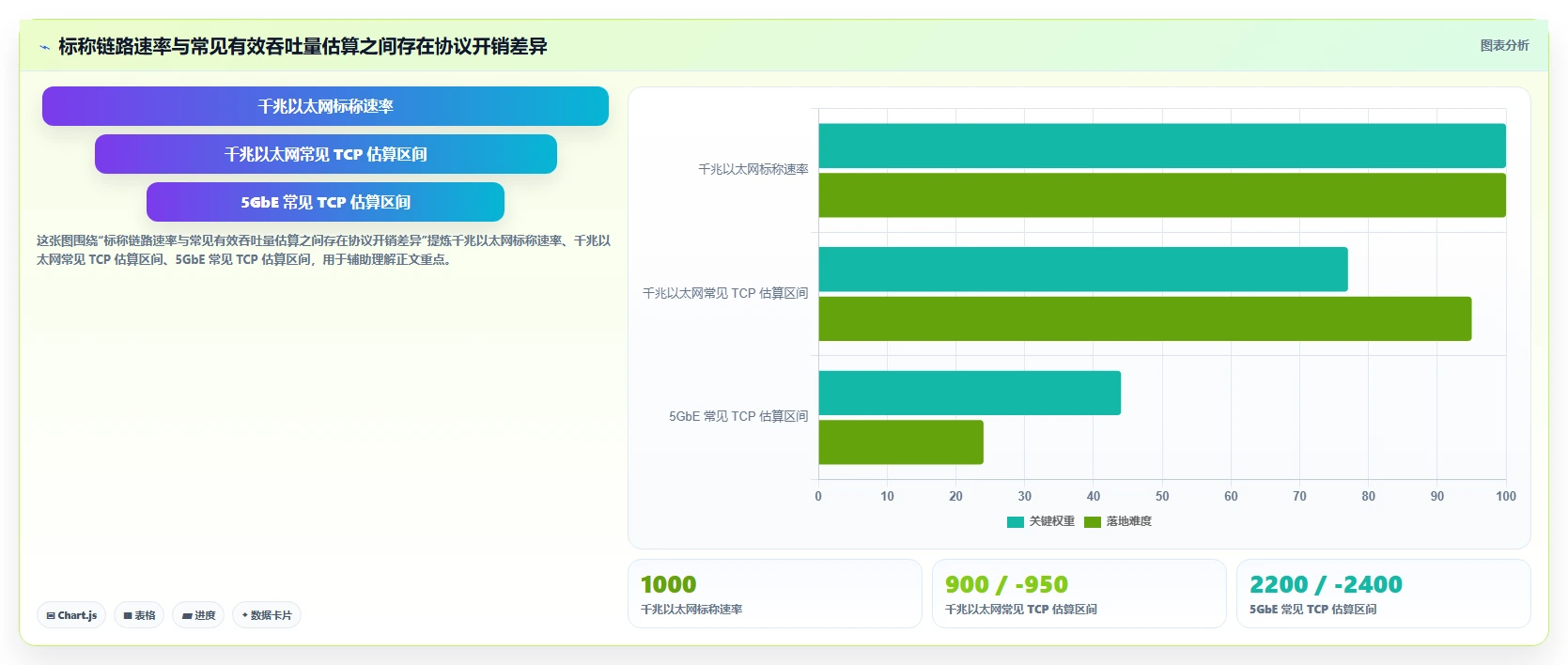Click the Chart.js tag chip

coord(71,615)
